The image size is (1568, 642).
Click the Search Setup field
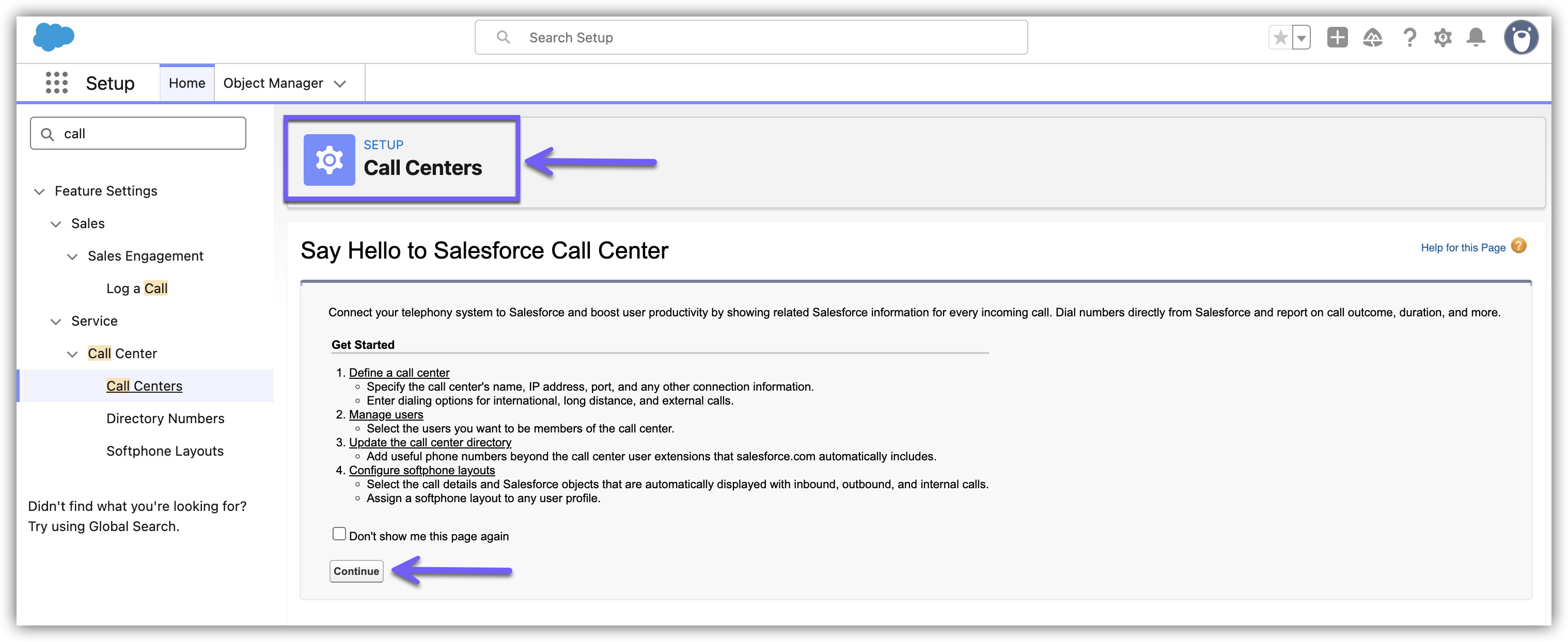click(751, 38)
